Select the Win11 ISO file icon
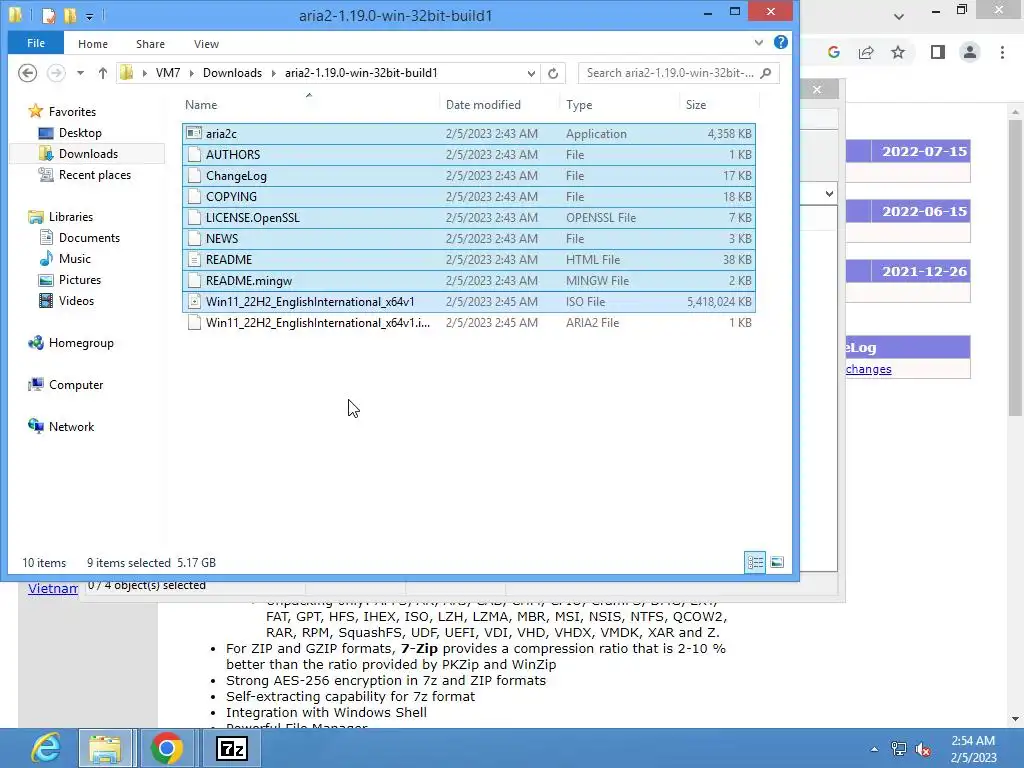Screen dimensions: 1024x768 coord(194,302)
